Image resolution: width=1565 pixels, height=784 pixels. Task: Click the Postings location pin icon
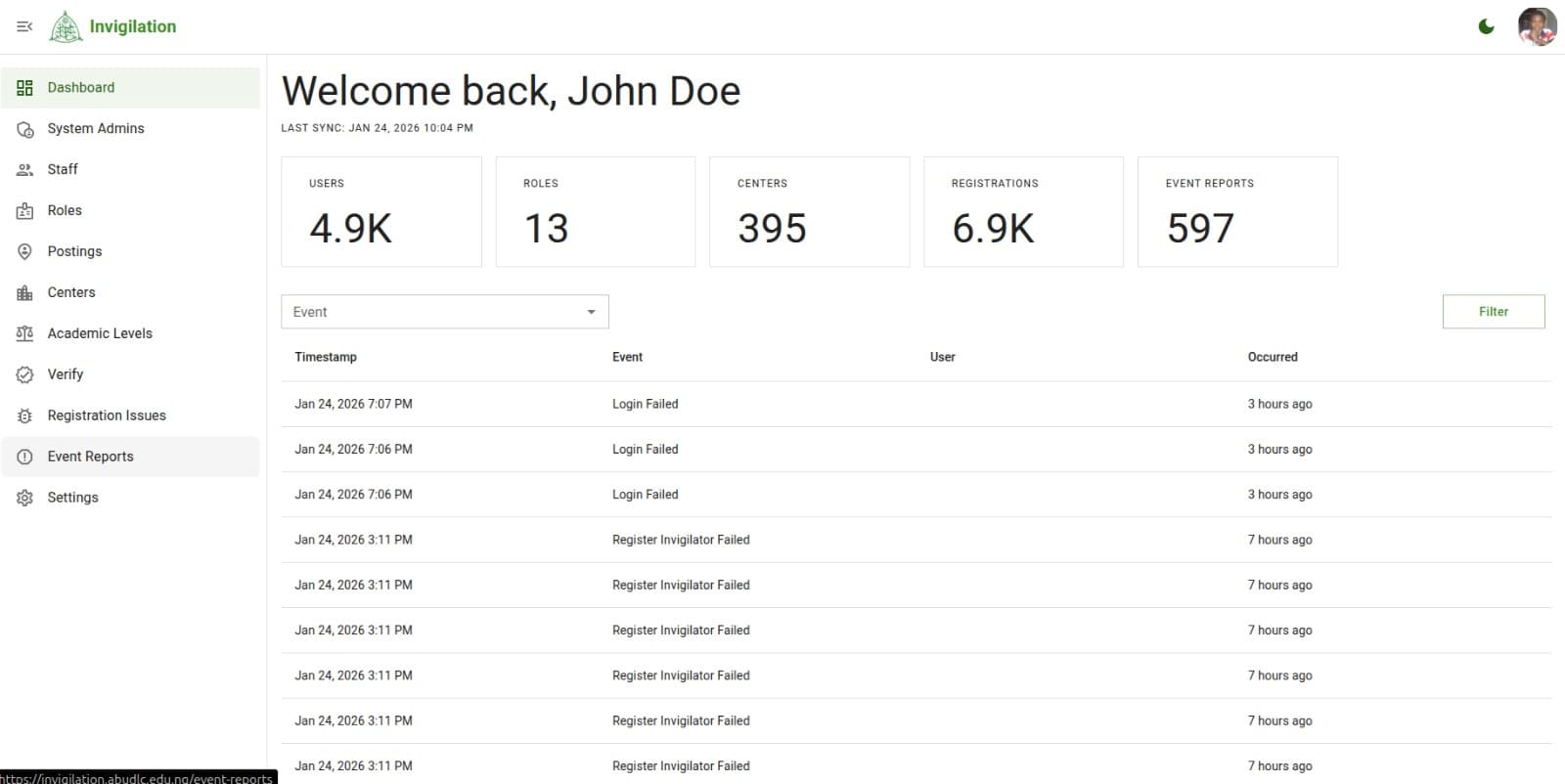(25, 252)
